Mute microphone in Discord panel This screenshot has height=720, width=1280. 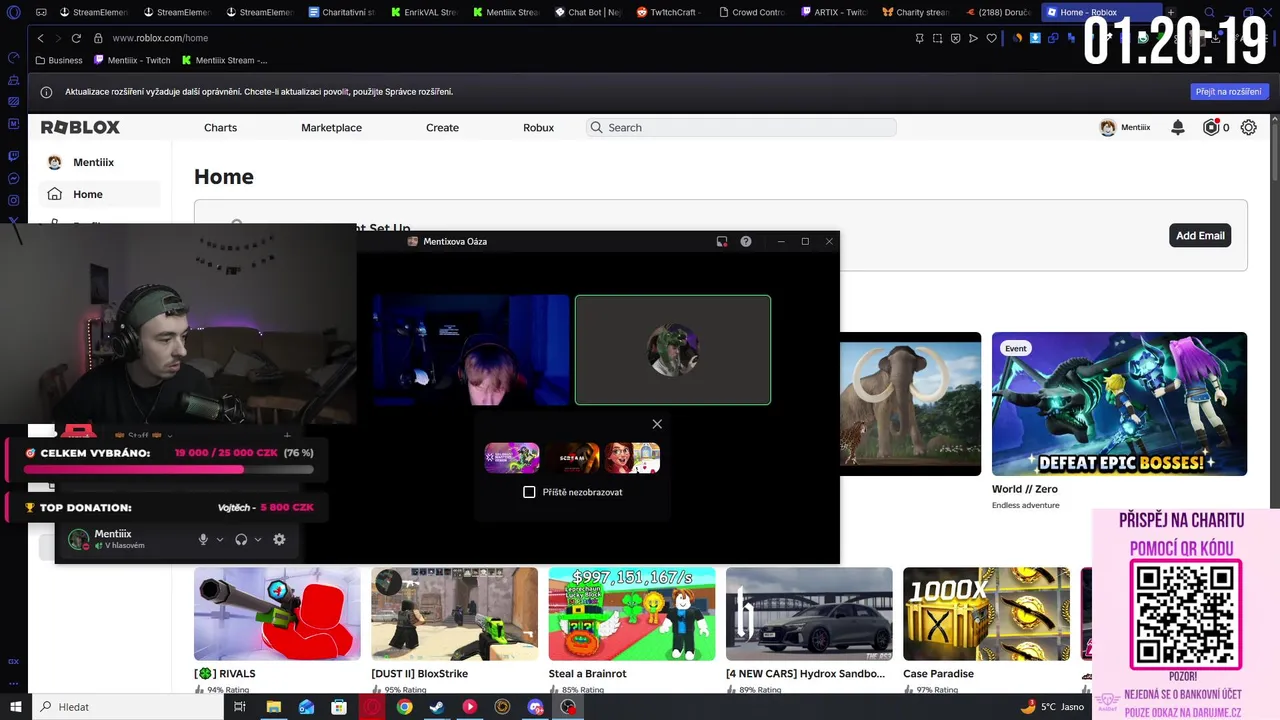tap(203, 539)
